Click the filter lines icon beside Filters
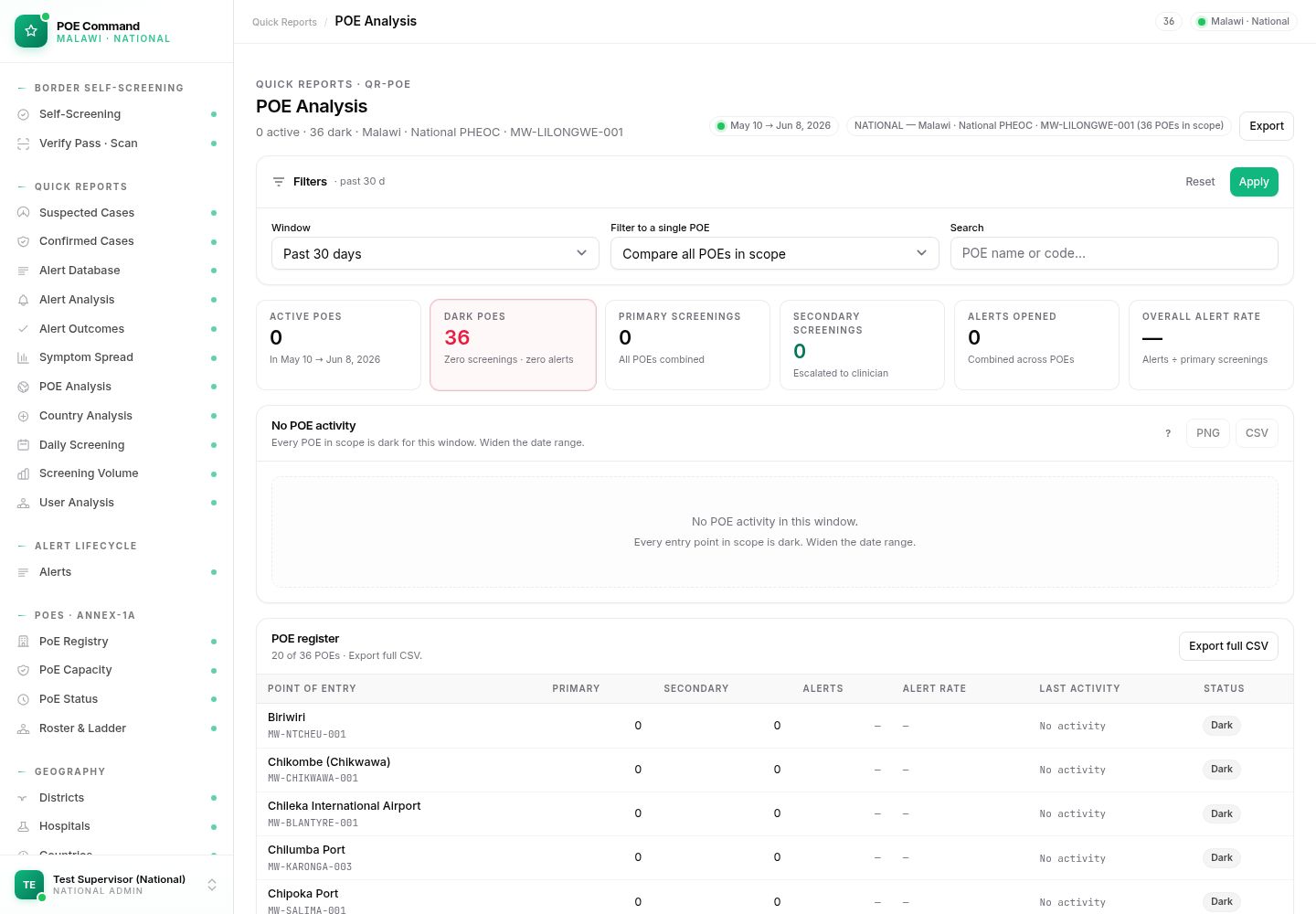Screen dimensions: 1316x914 pos(279,182)
